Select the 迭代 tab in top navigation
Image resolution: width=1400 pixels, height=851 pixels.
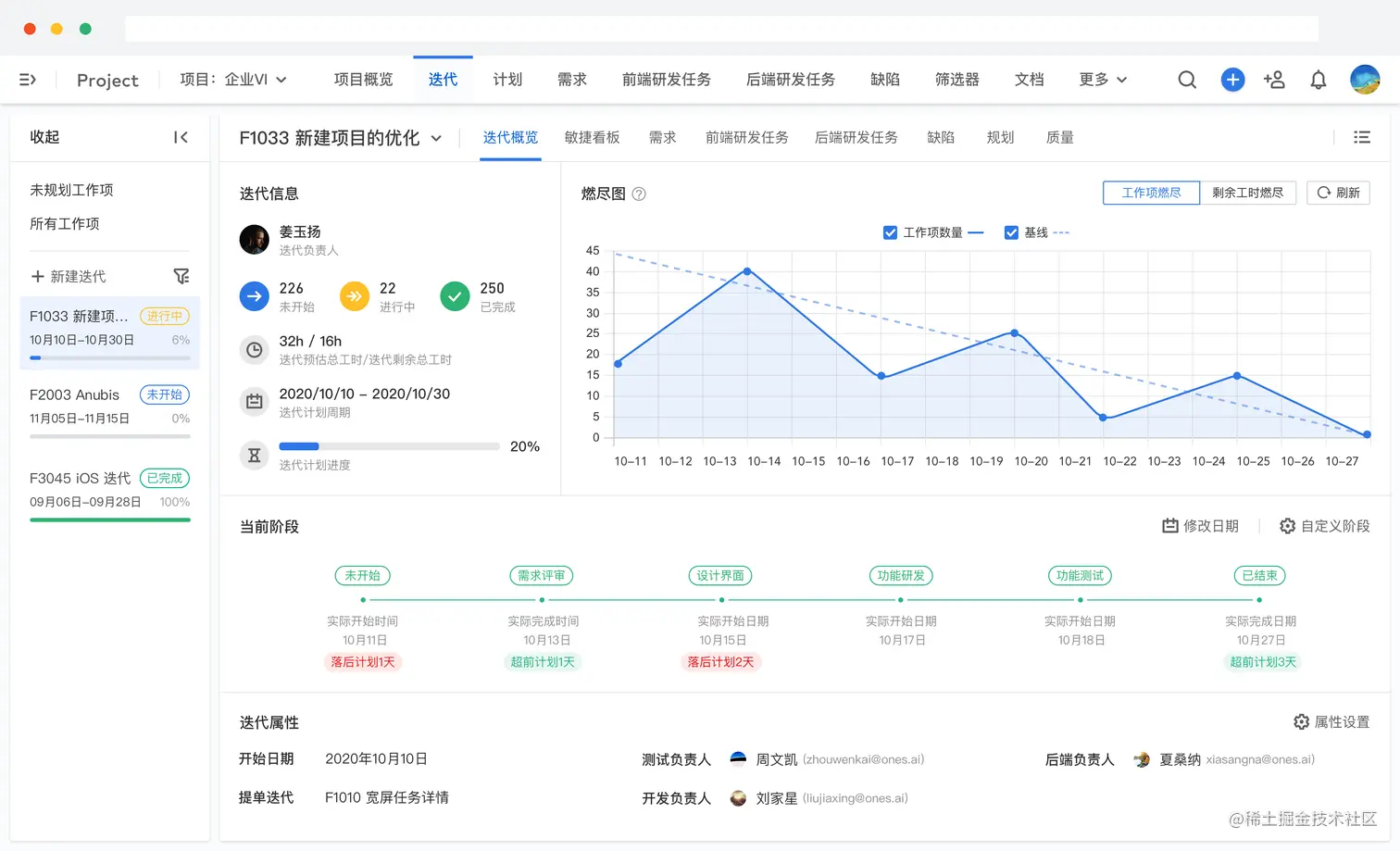point(443,80)
